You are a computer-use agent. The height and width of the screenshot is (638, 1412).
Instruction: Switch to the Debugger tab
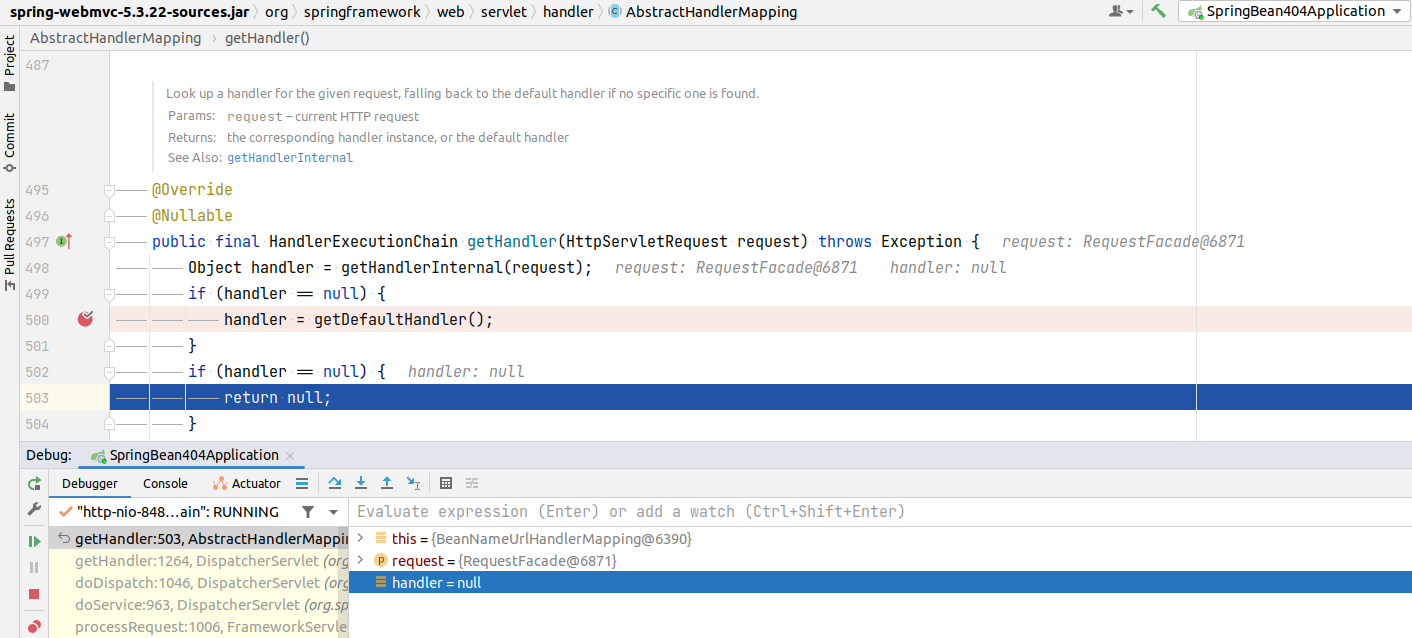coord(90,483)
